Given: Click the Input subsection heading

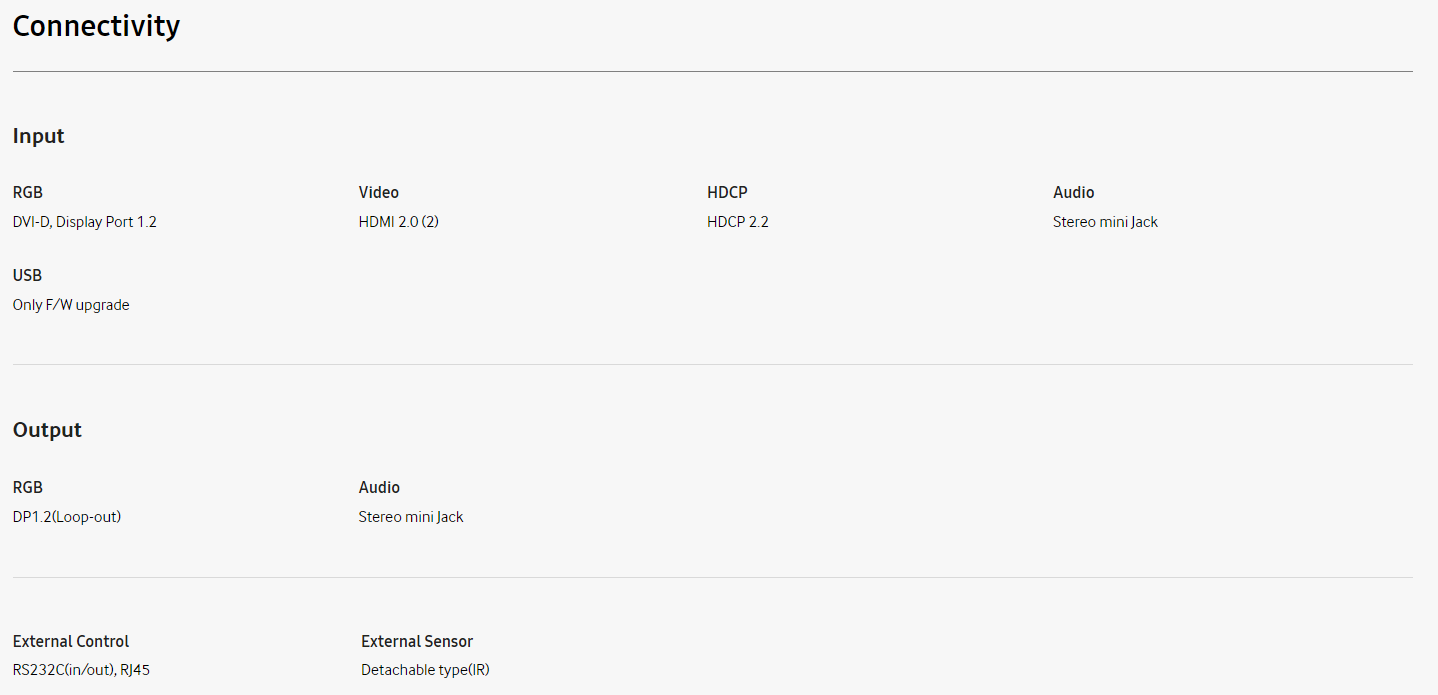Looking at the screenshot, I should click(x=38, y=136).
